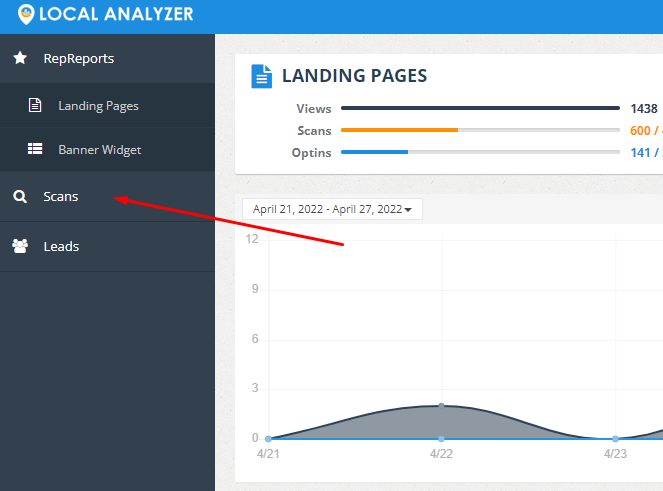
Task: Click the Local Analyzer logo icon
Action: point(25,15)
